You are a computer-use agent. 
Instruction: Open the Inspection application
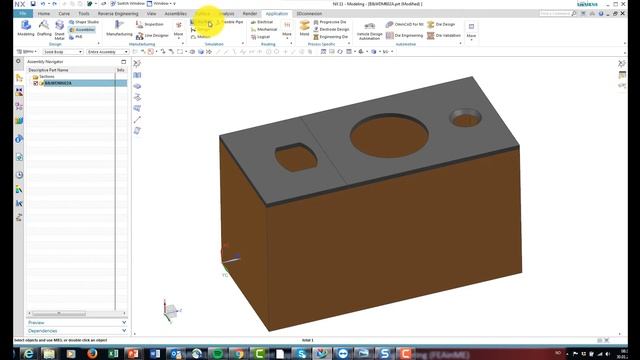pyautogui.click(x=149, y=24)
